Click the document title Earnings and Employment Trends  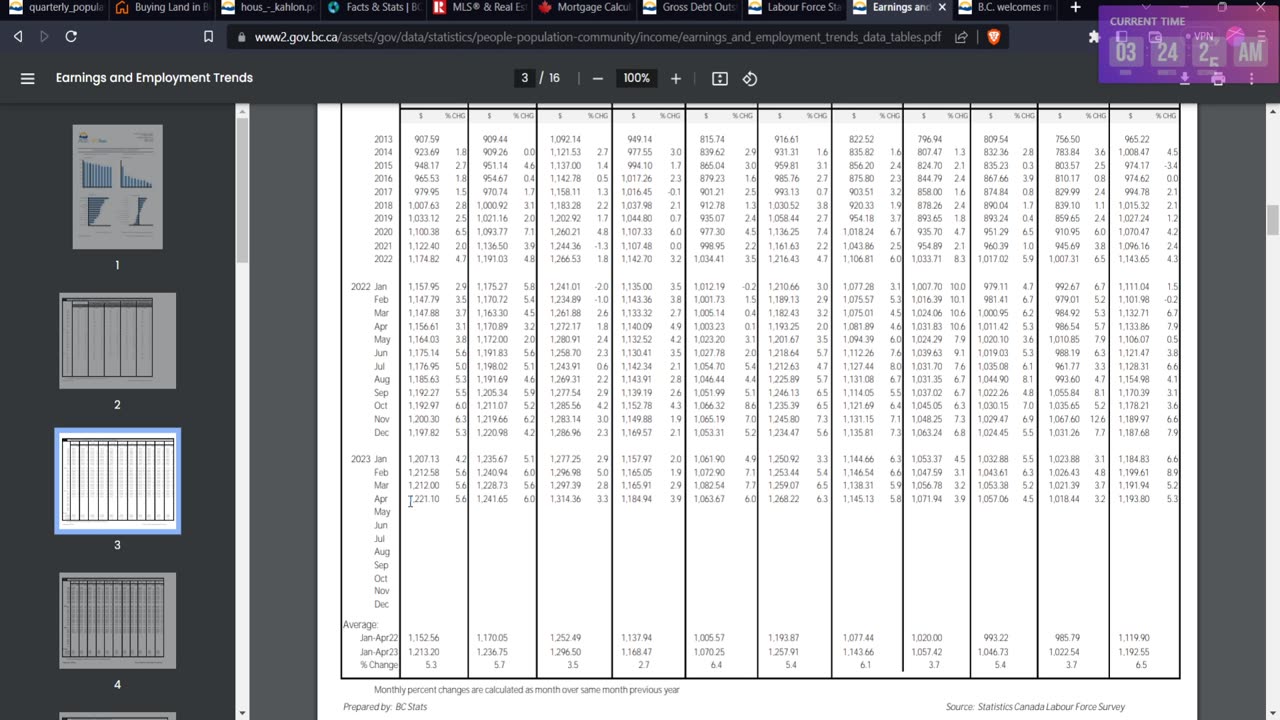[x=154, y=78]
